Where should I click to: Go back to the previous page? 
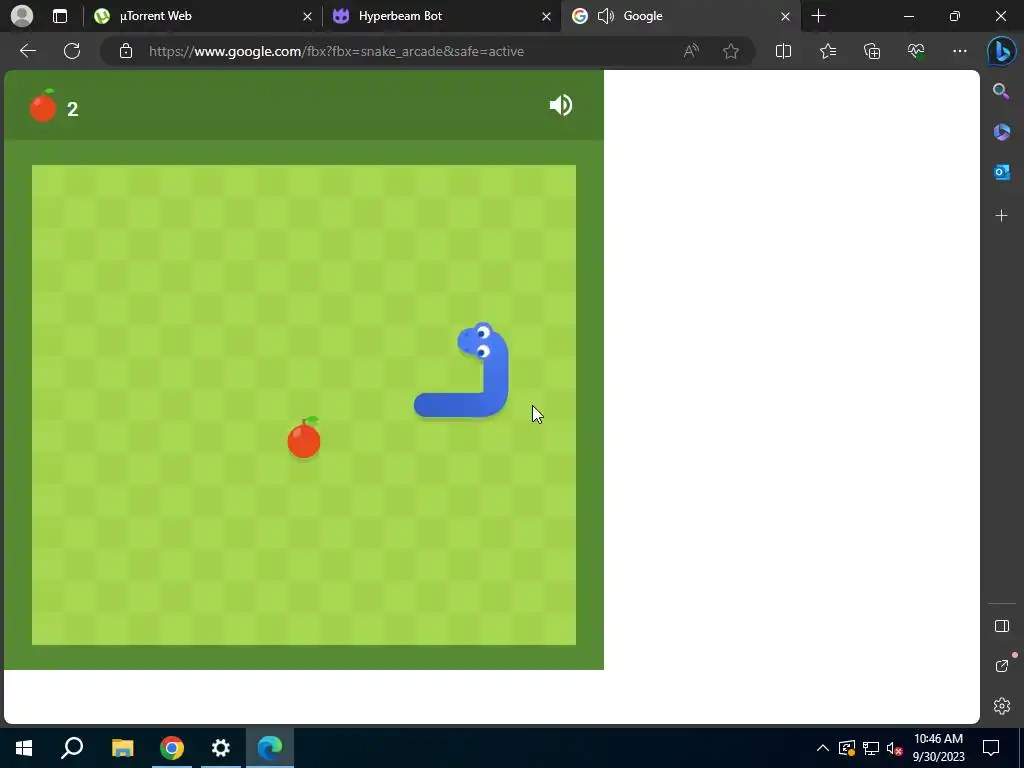(x=28, y=51)
